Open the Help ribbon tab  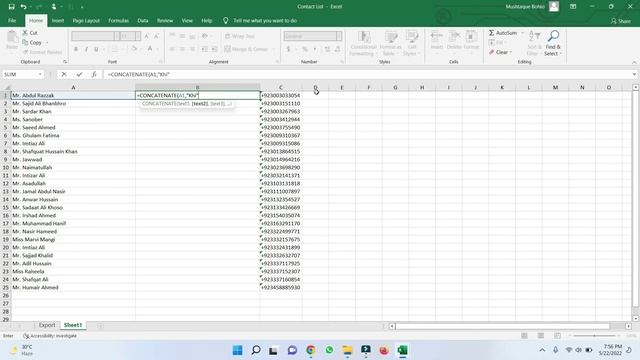click(207, 20)
